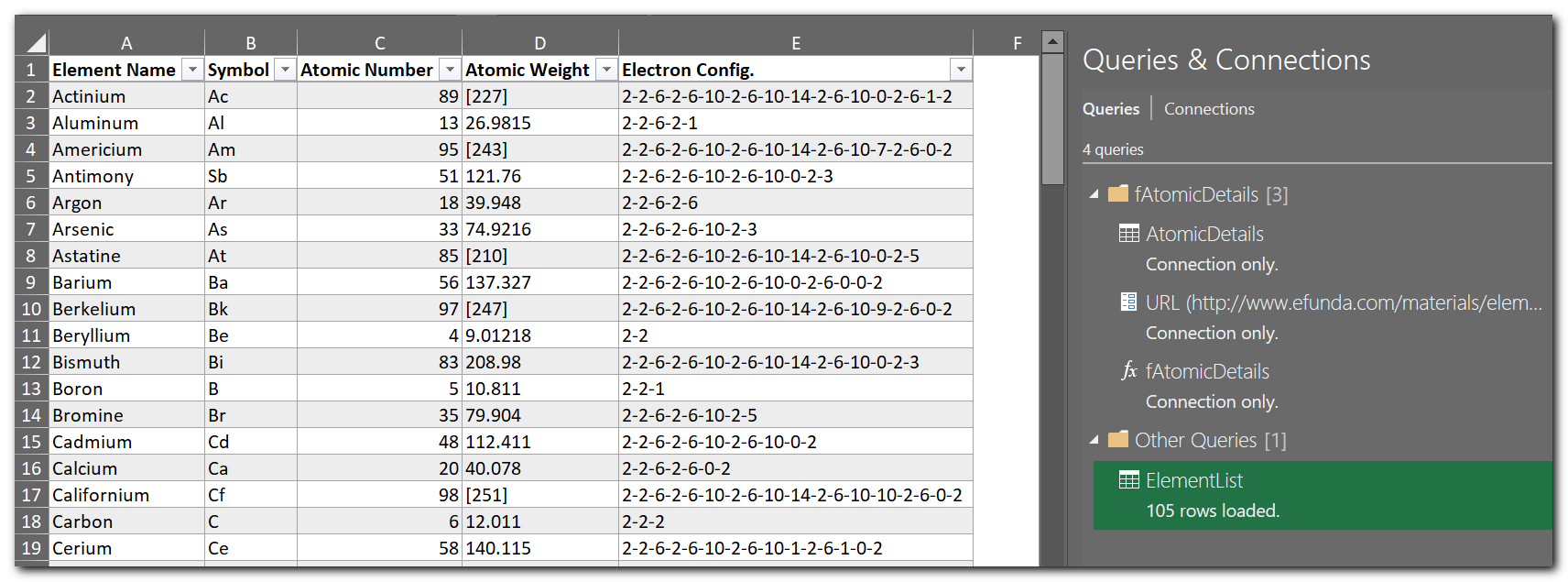Open the Atomic Weight filter dropdown
Viewport: 1568px width, 582px height.
pyautogui.click(x=606, y=70)
